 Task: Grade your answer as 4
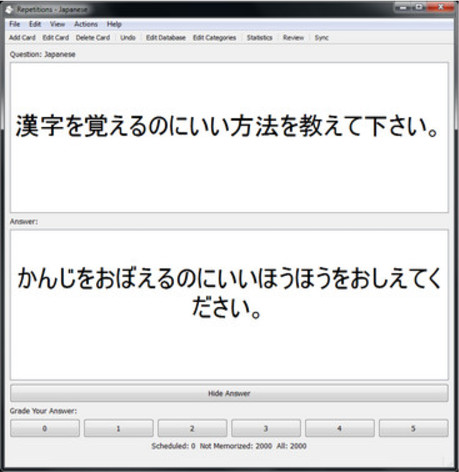(340, 428)
